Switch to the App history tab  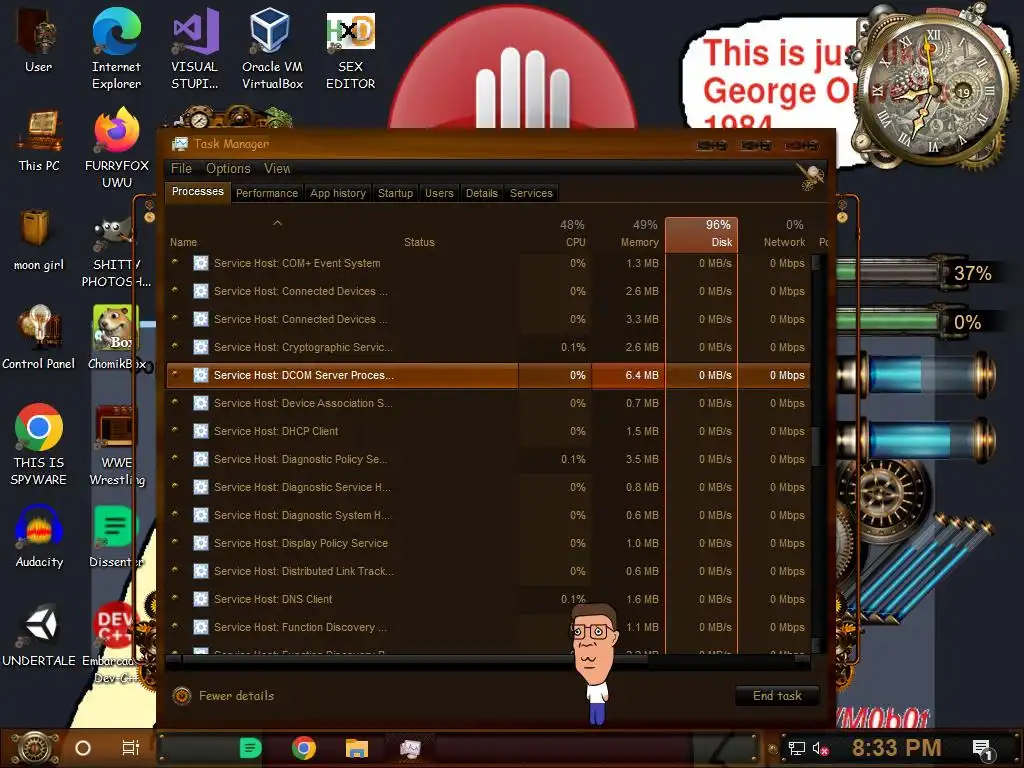[x=338, y=193]
